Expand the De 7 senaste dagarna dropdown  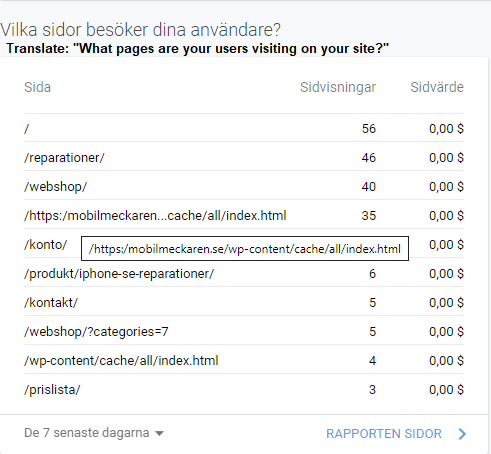(94, 433)
